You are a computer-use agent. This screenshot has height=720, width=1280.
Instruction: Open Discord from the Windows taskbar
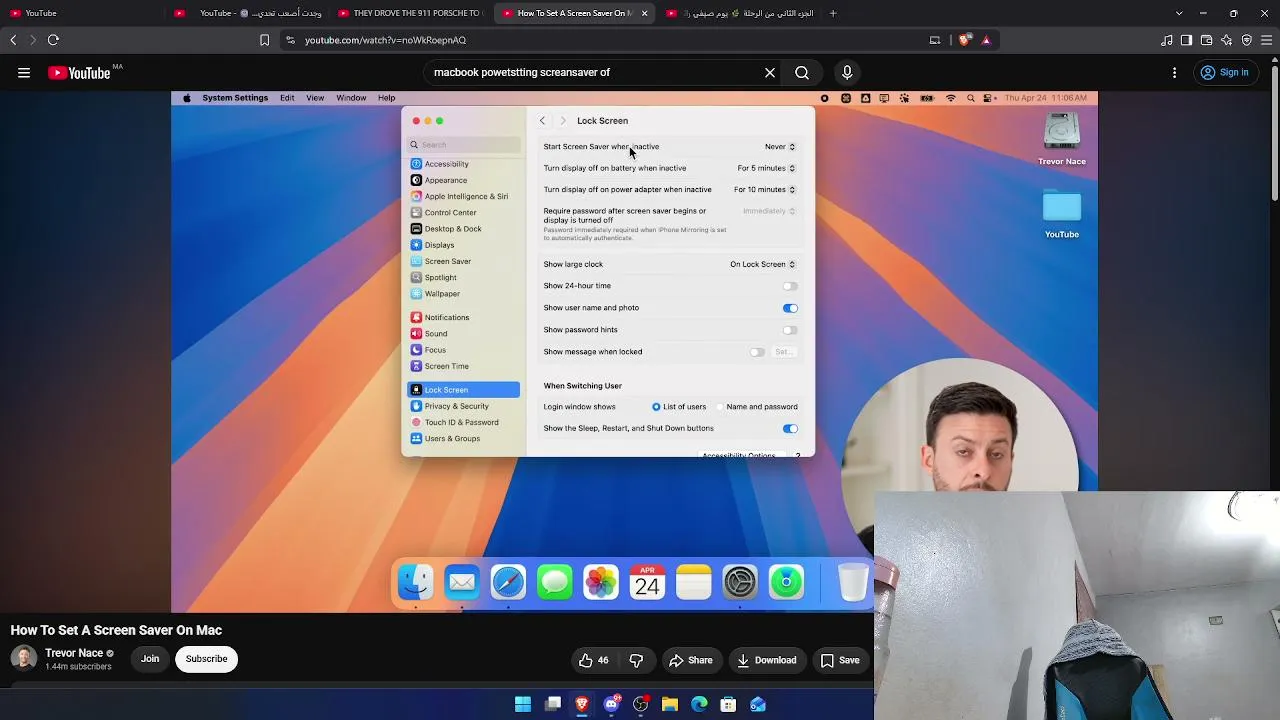[612, 705]
